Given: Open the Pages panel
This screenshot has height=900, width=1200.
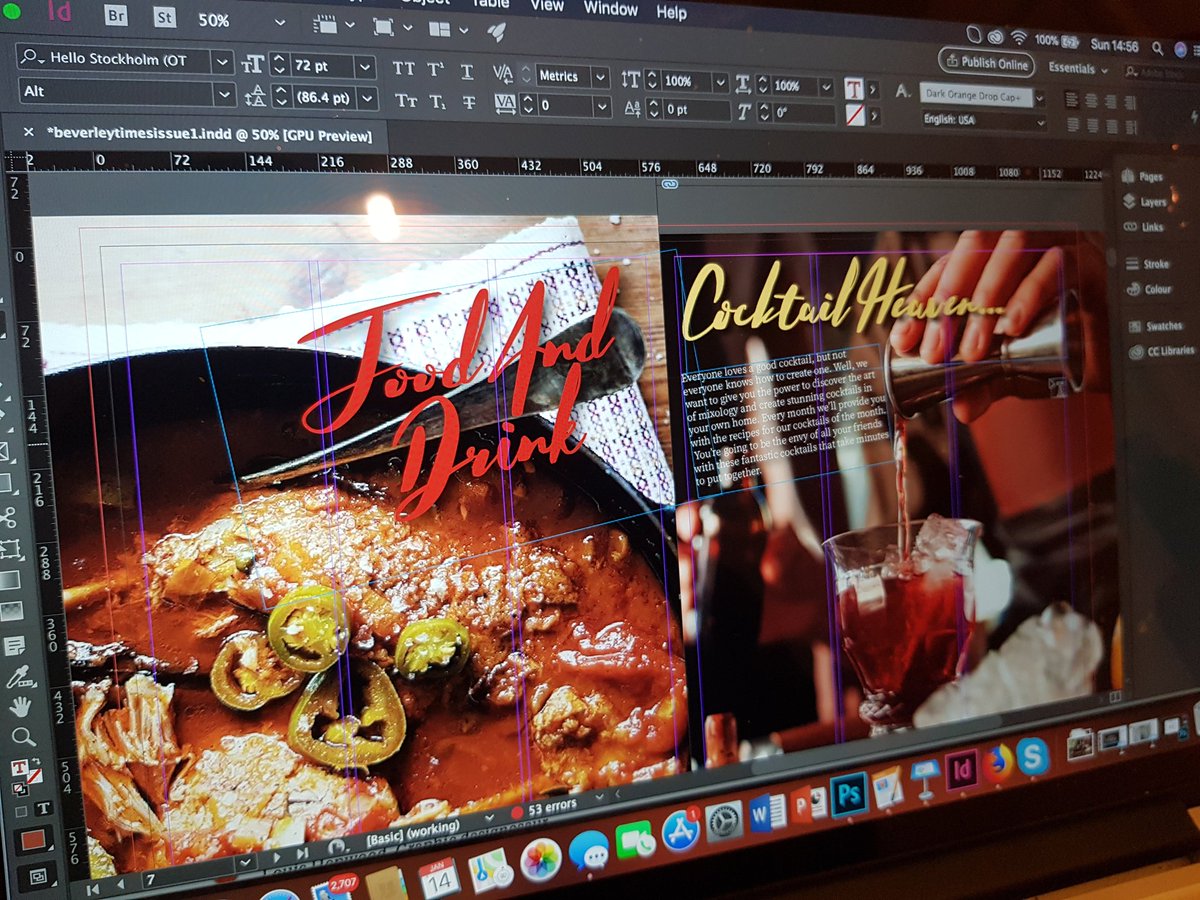Looking at the screenshot, I should tap(1142, 176).
